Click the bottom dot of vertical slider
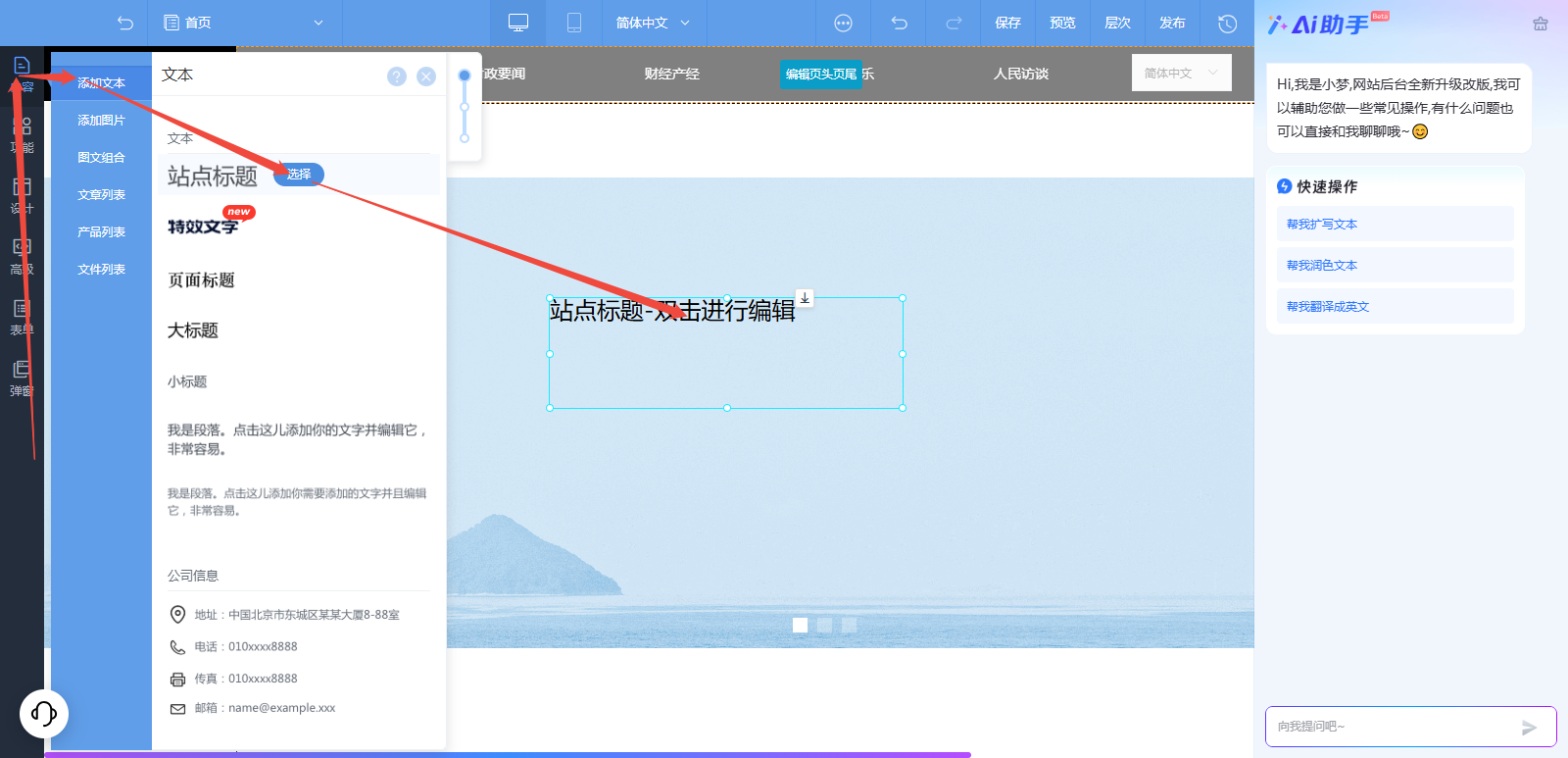Image resolution: width=1568 pixels, height=758 pixels. coord(465,138)
